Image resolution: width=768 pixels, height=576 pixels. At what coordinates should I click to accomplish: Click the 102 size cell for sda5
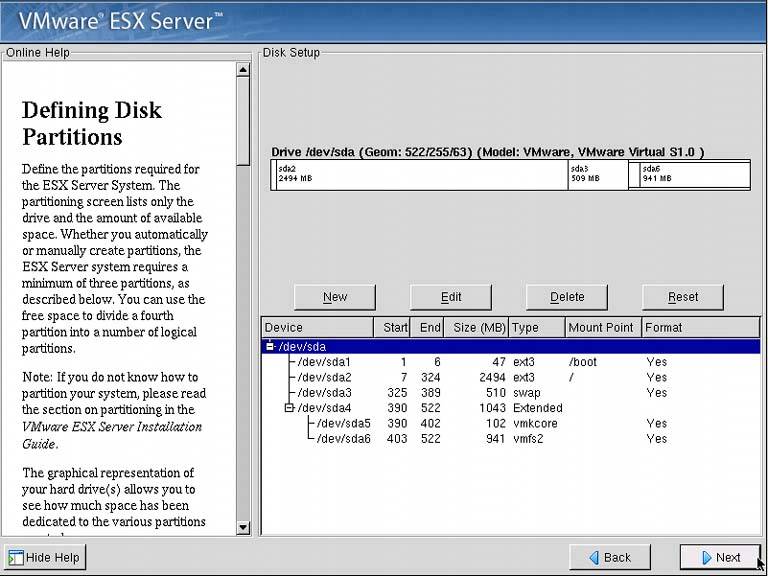[496, 423]
